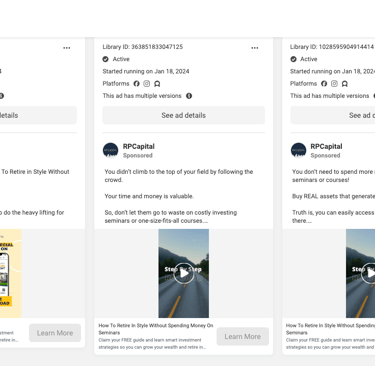The width and height of the screenshot is (375, 366).
Task: Play the Step By Step video in middle ad
Action: tap(184, 273)
